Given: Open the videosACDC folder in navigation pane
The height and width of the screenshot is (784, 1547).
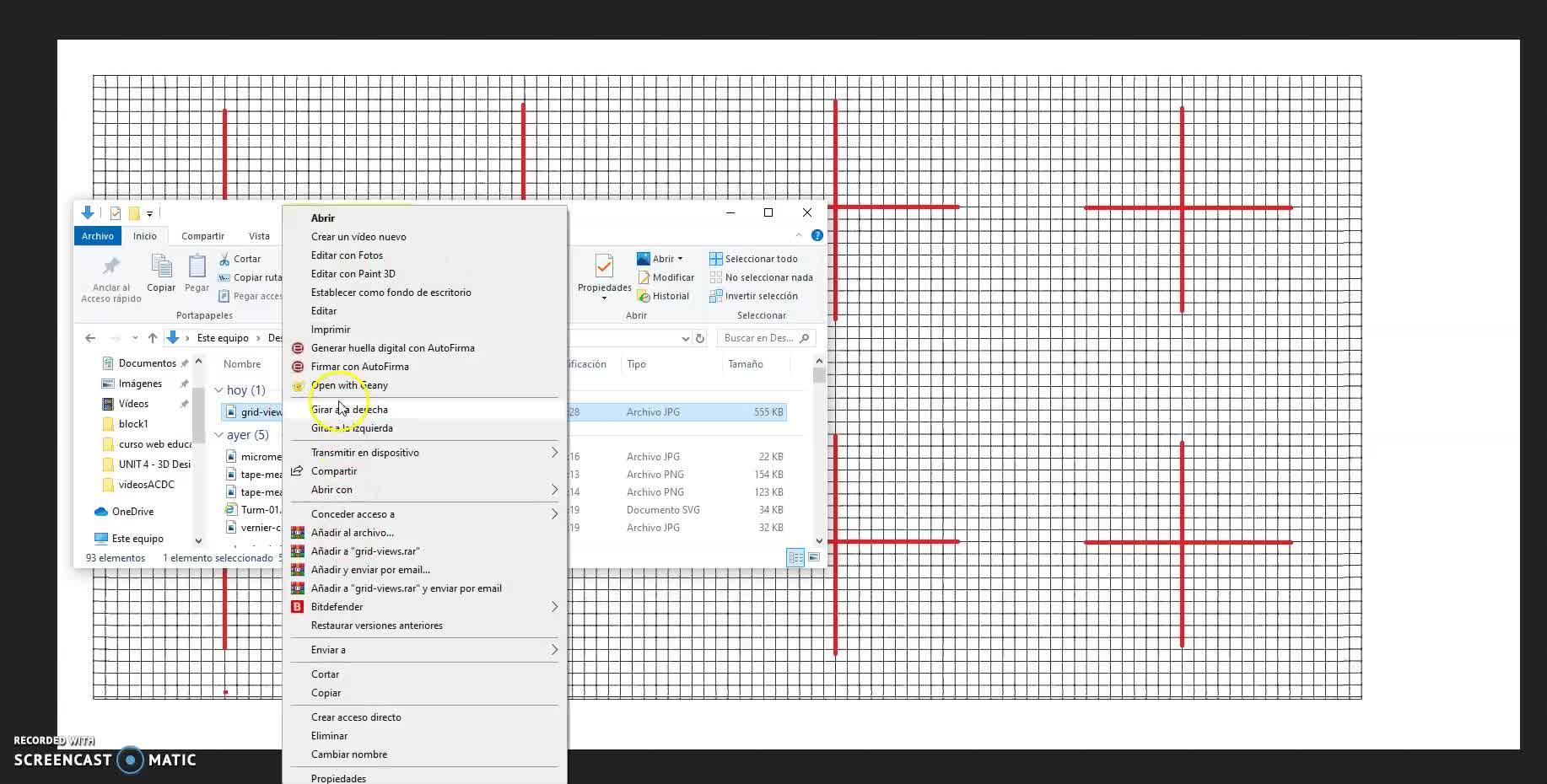Looking at the screenshot, I should coord(147,485).
